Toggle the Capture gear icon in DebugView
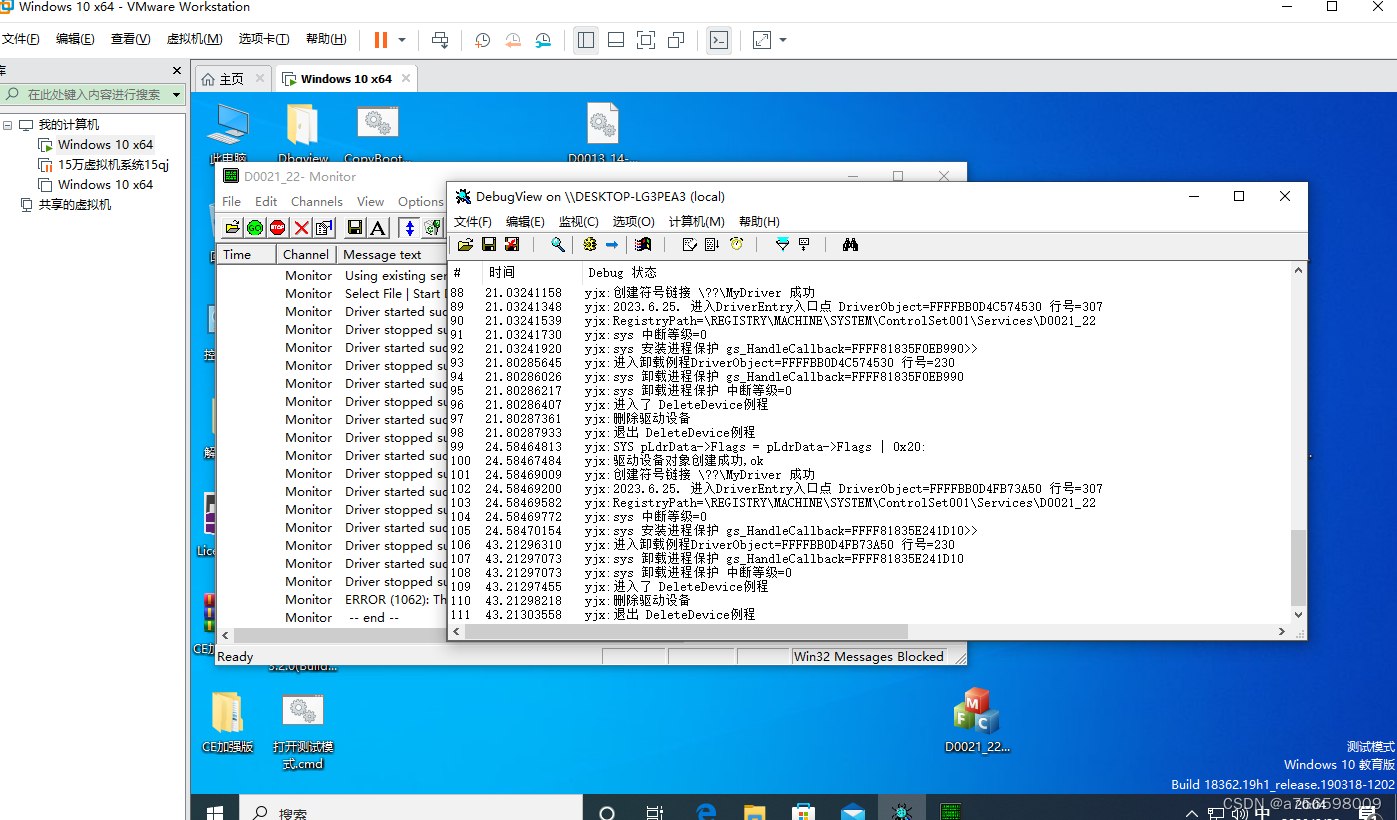 590,244
